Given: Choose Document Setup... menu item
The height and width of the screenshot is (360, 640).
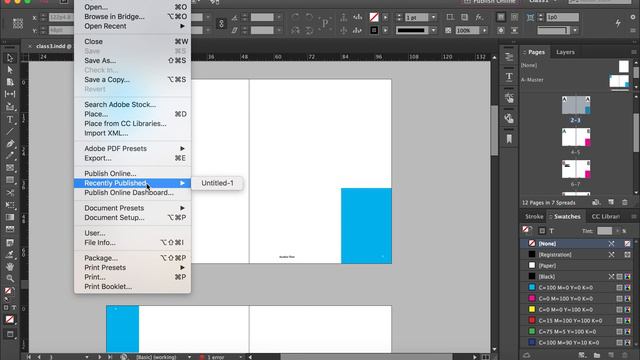Looking at the screenshot, I should pyautogui.click(x=132, y=218).
